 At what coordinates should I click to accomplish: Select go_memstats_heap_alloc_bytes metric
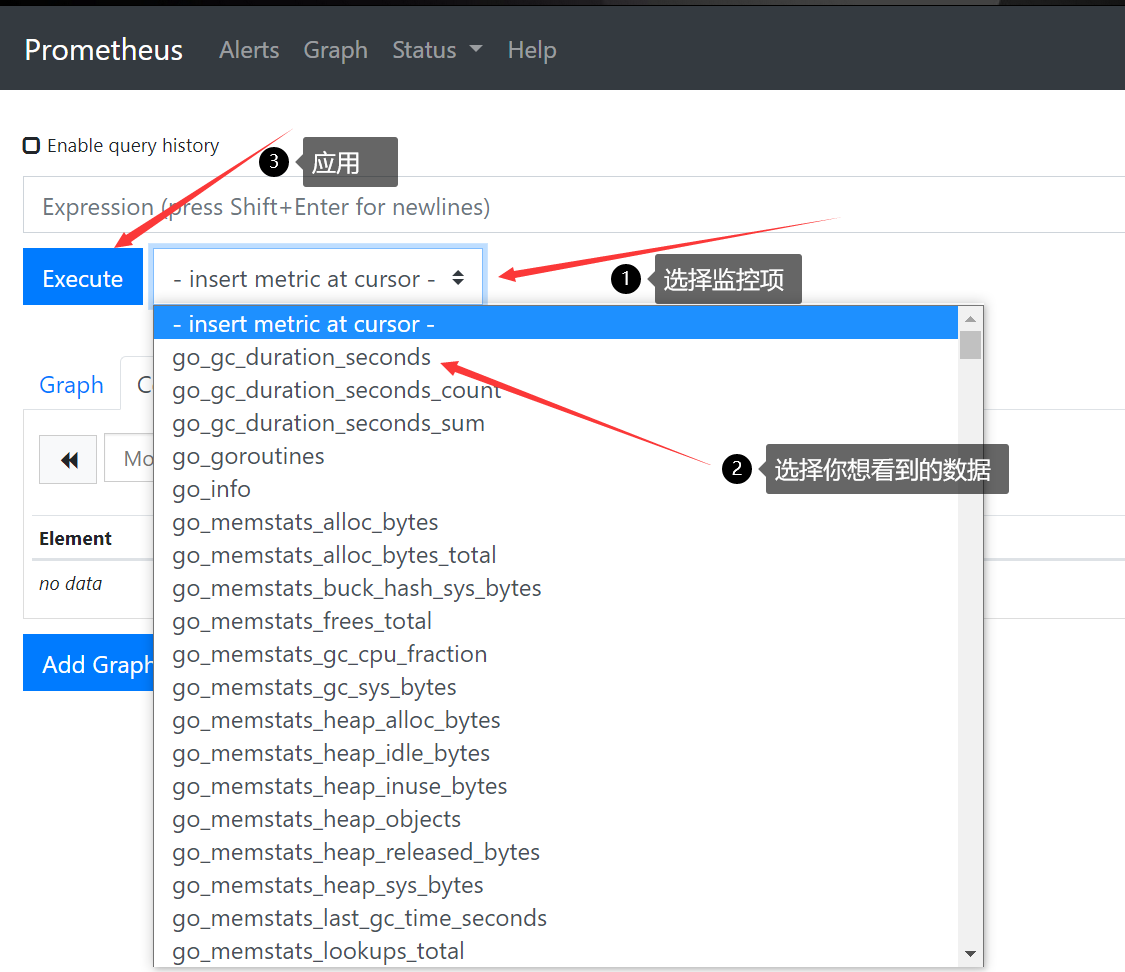pyautogui.click(x=556, y=719)
